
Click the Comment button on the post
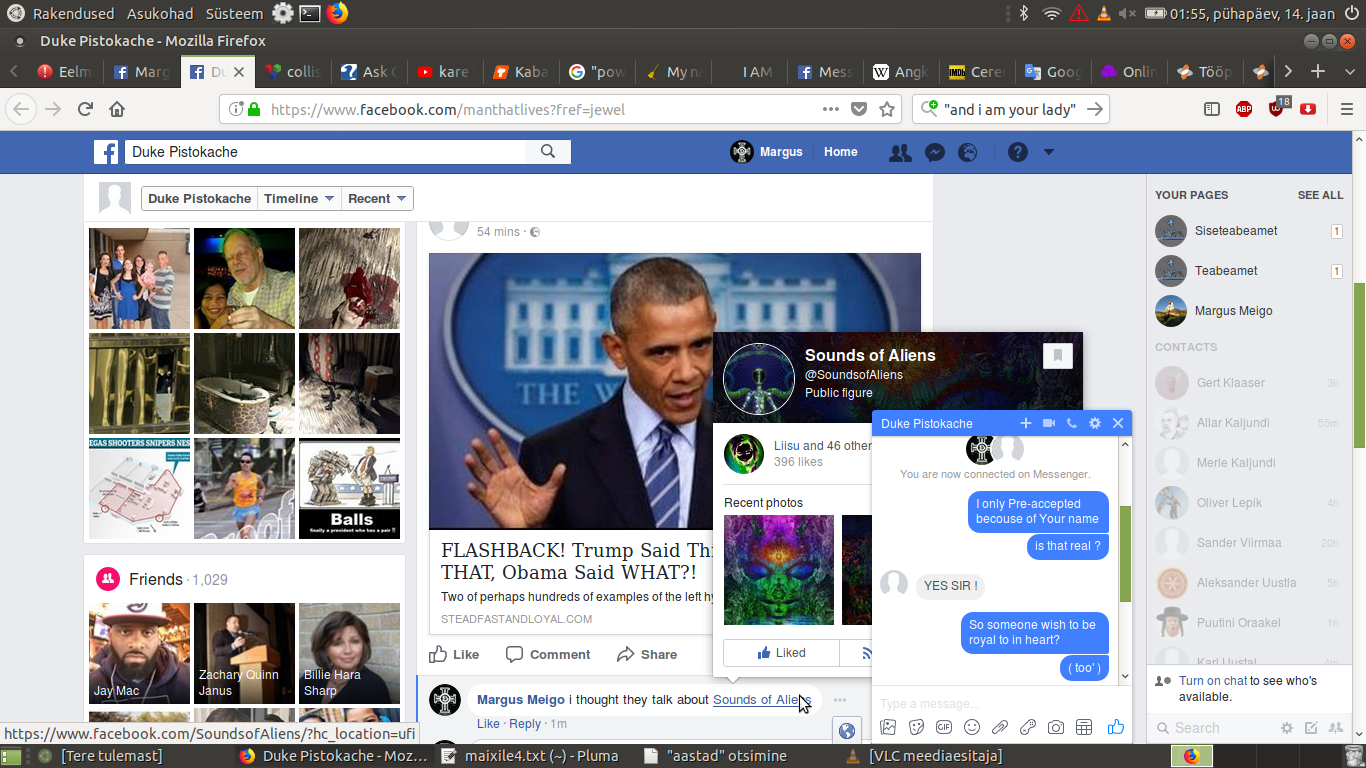click(548, 654)
